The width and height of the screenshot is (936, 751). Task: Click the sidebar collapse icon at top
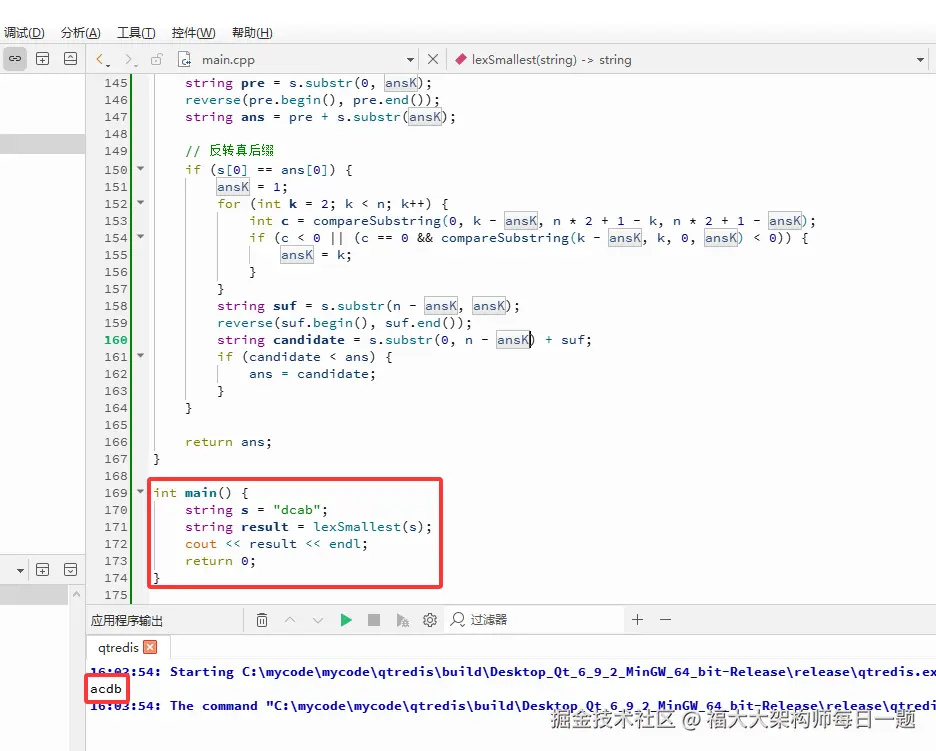pos(70,59)
